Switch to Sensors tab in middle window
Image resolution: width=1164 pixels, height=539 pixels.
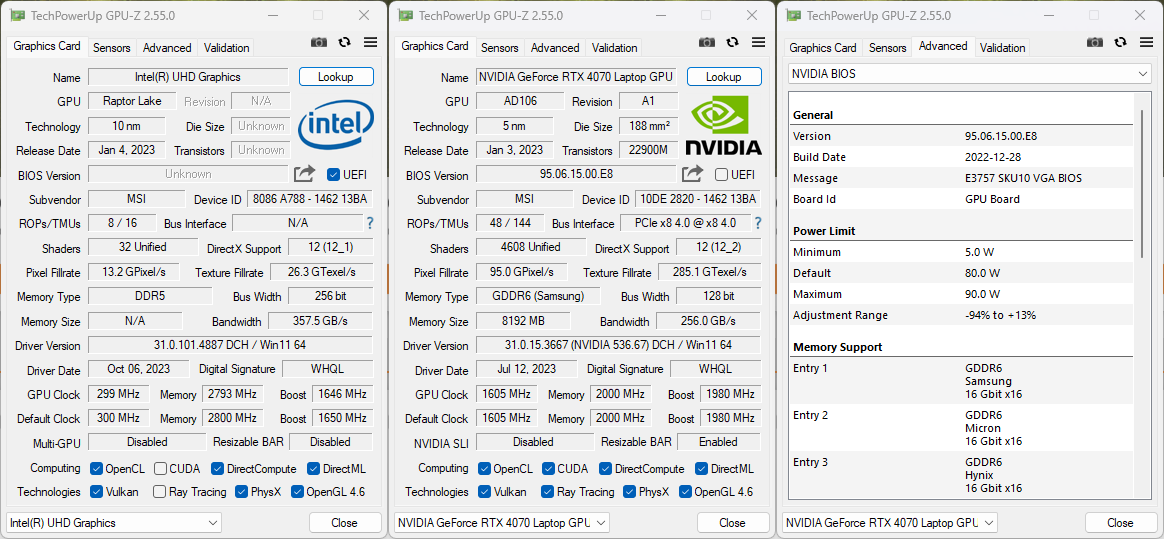[500, 48]
